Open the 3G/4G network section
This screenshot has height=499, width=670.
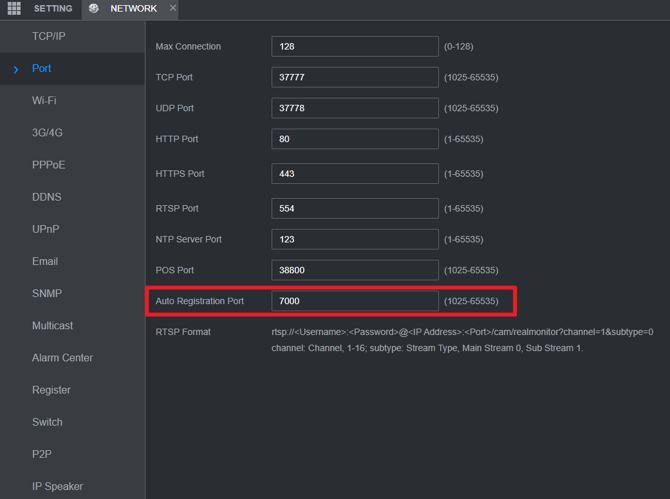tap(47, 133)
